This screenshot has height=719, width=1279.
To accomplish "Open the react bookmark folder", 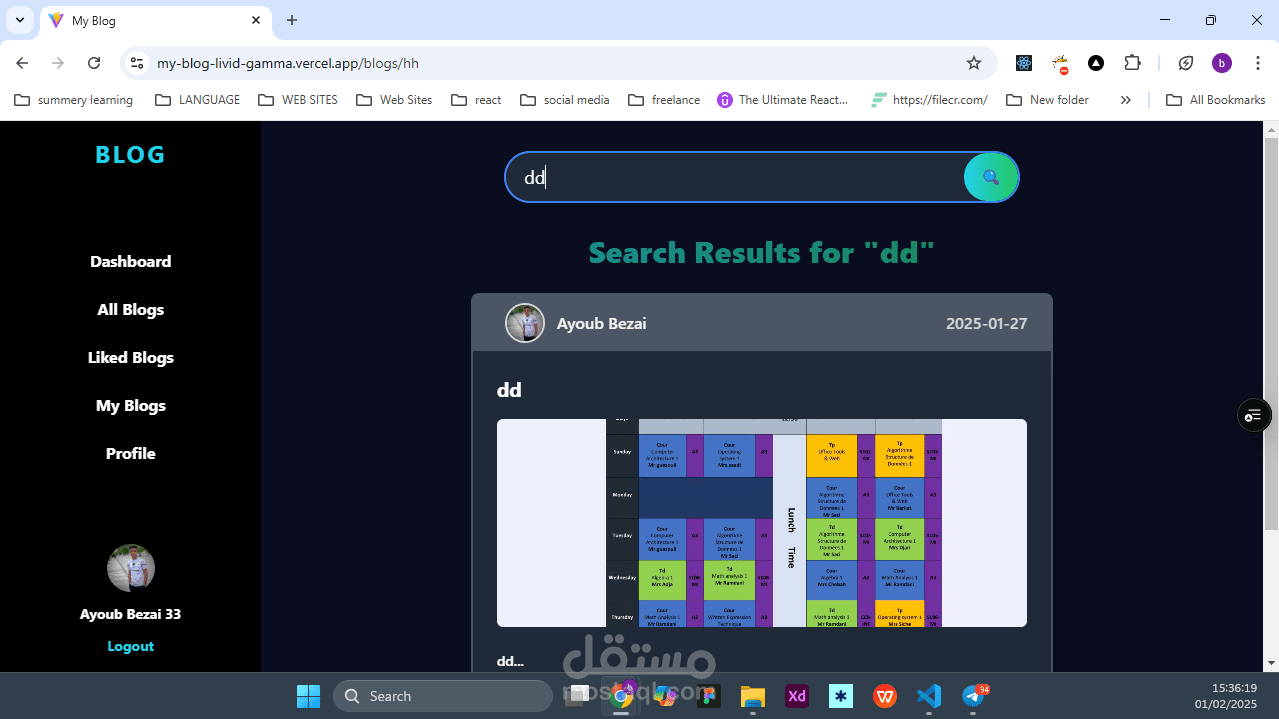I will [x=476, y=100].
